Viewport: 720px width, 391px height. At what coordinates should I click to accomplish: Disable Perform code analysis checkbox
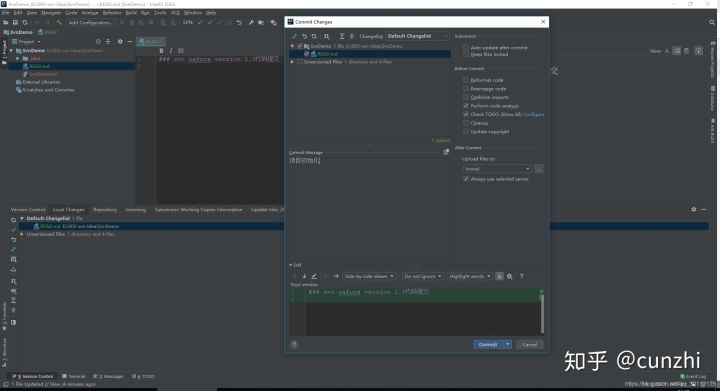pos(466,106)
